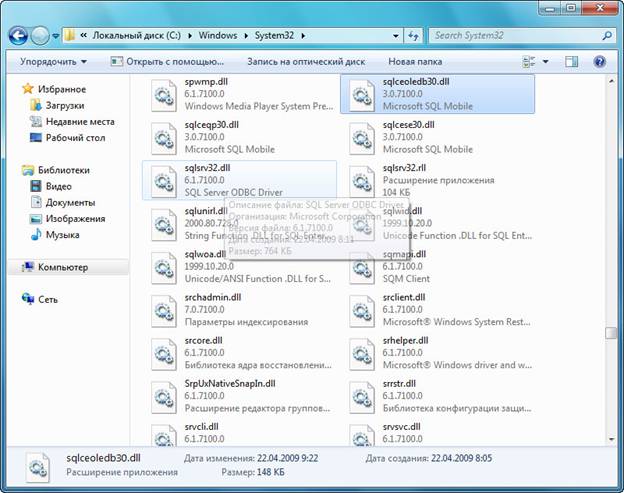This screenshot has width=624, height=493.
Task: Select the srvsvc.dll file icon
Action: [362, 435]
